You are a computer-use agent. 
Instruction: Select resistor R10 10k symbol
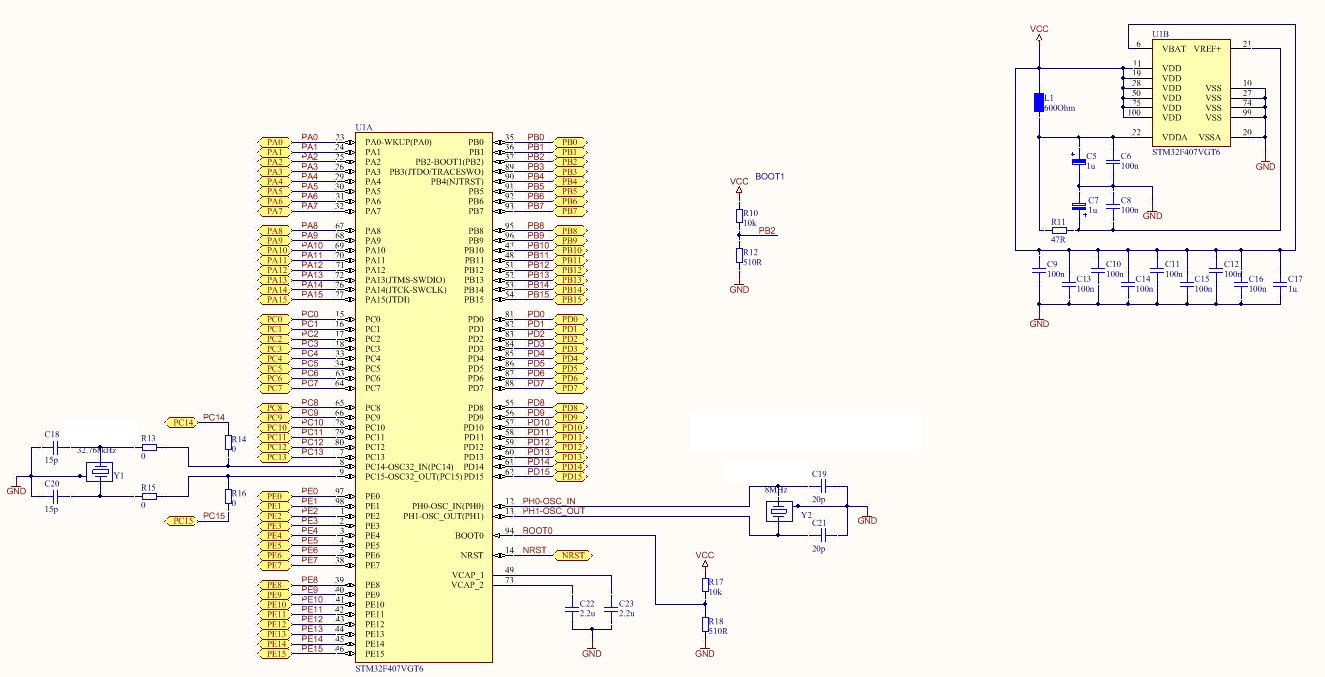(x=739, y=215)
